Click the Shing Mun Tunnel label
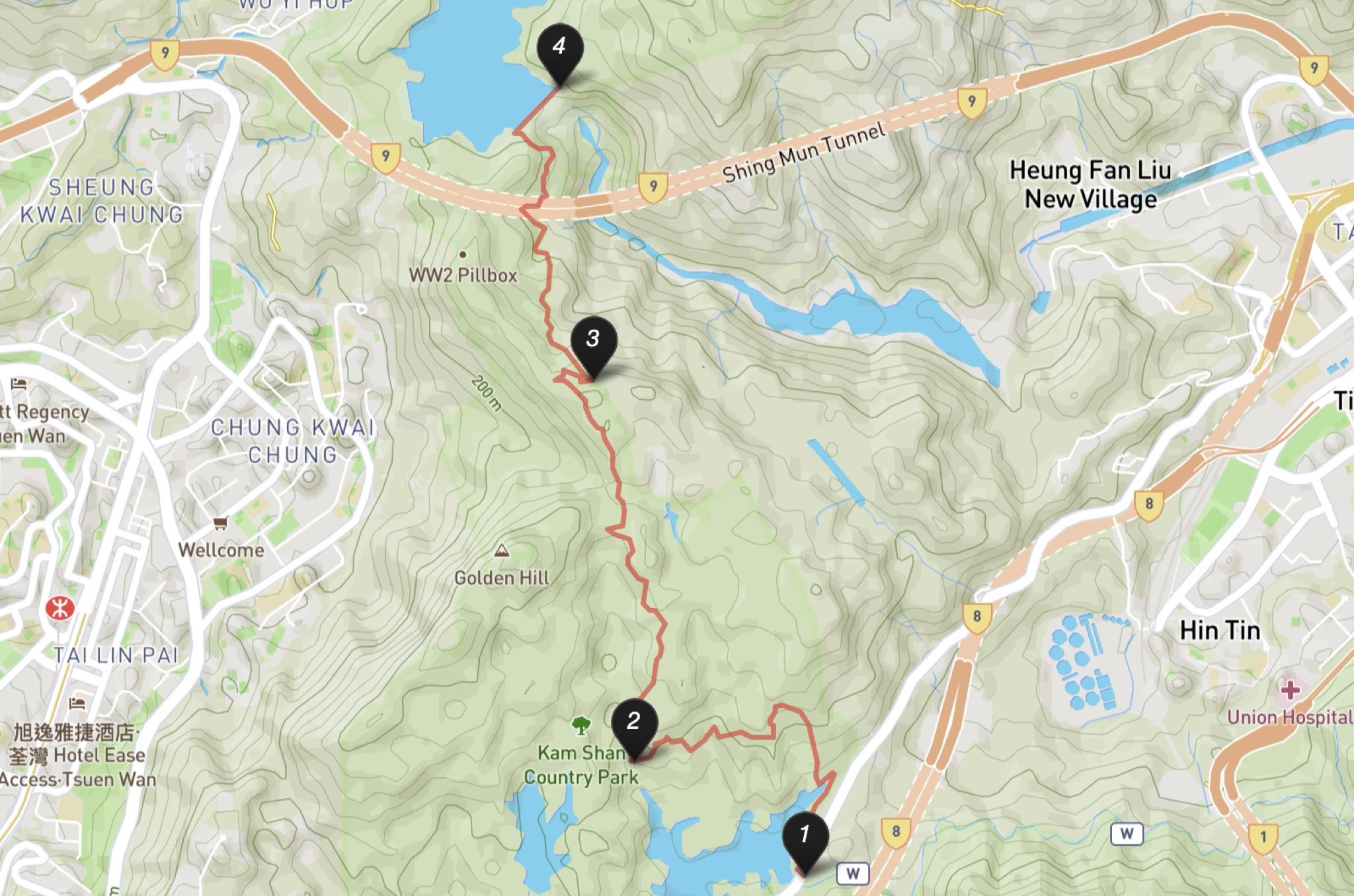Image resolution: width=1354 pixels, height=896 pixels. pos(803,153)
